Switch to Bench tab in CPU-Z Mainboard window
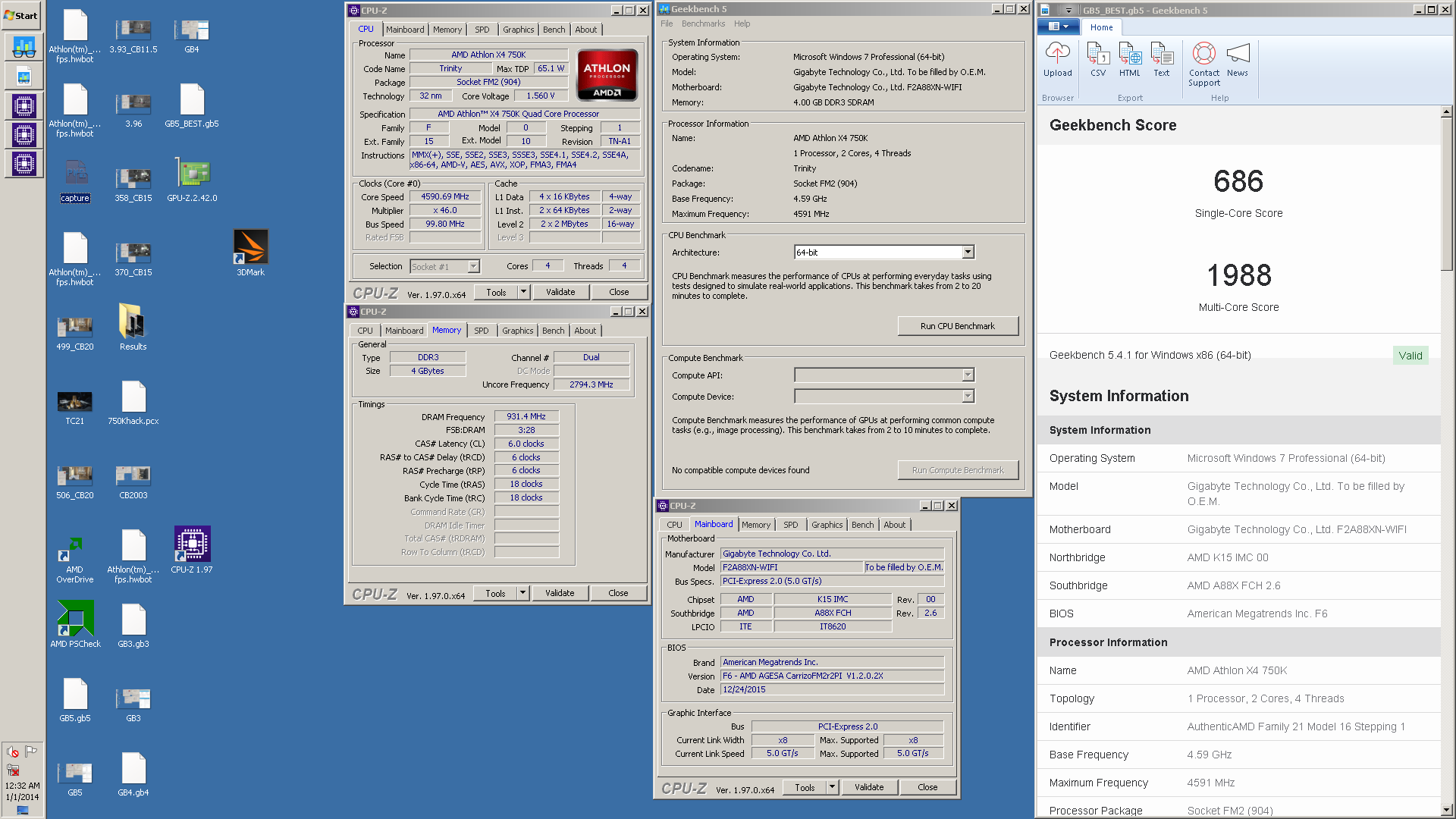The height and width of the screenshot is (819, 1456). pos(863,525)
